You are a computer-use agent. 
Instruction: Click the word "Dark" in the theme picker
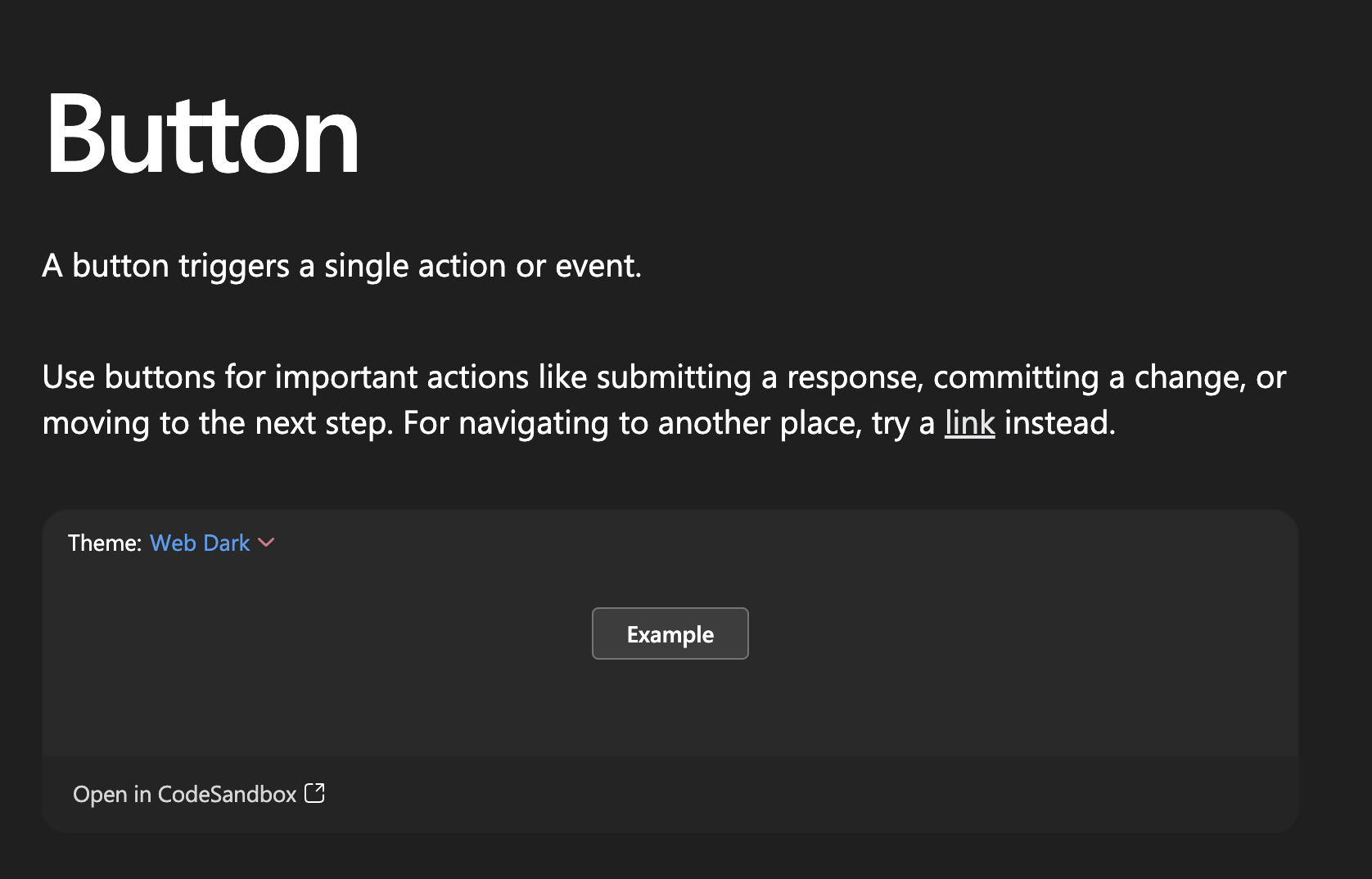click(226, 543)
